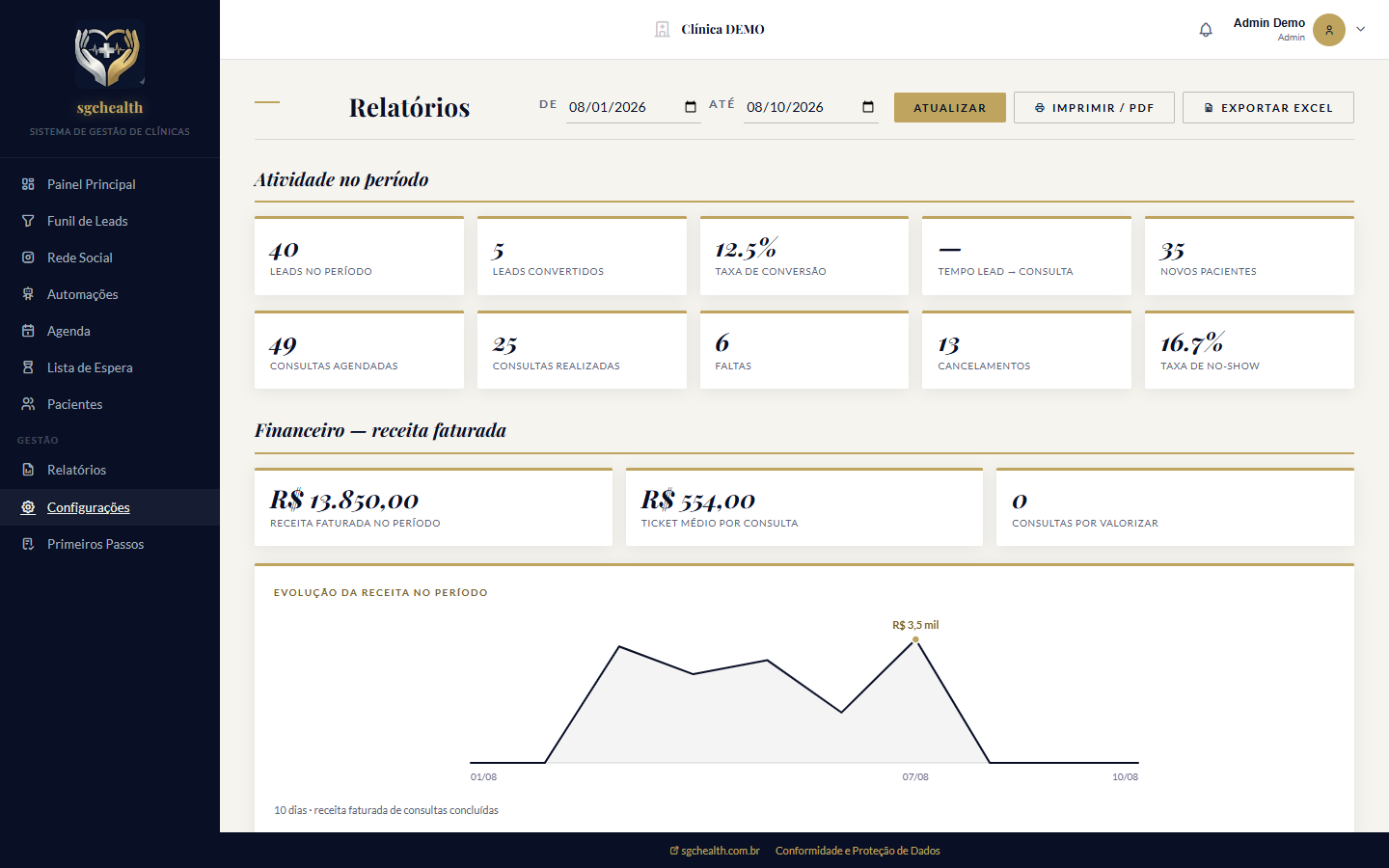Click the Agenda calendar icon in sidebar
Viewport: 1389px width, 868px height.
point(28,331)
